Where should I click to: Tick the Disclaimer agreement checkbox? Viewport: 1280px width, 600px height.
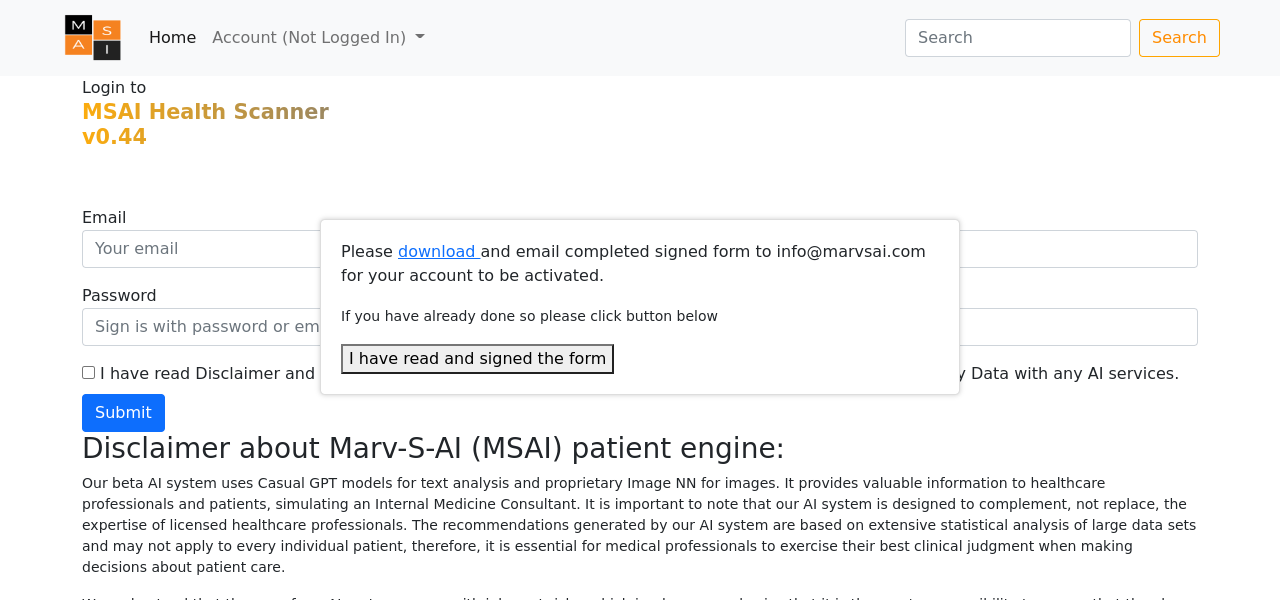coord(88,372)
